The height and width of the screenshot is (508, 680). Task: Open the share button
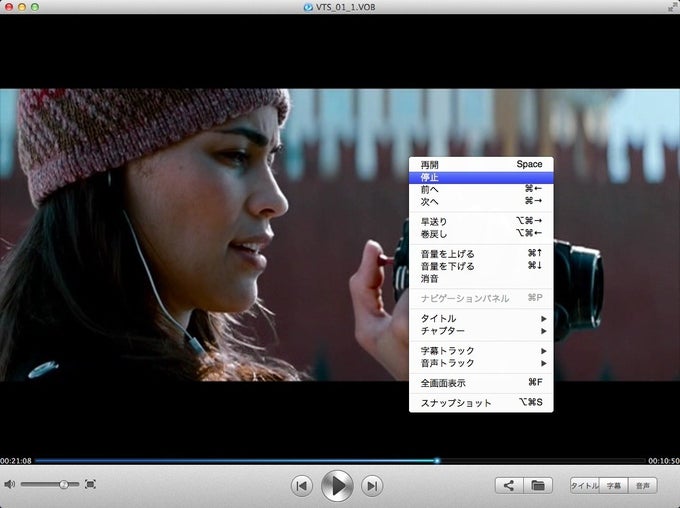(509, 485)
